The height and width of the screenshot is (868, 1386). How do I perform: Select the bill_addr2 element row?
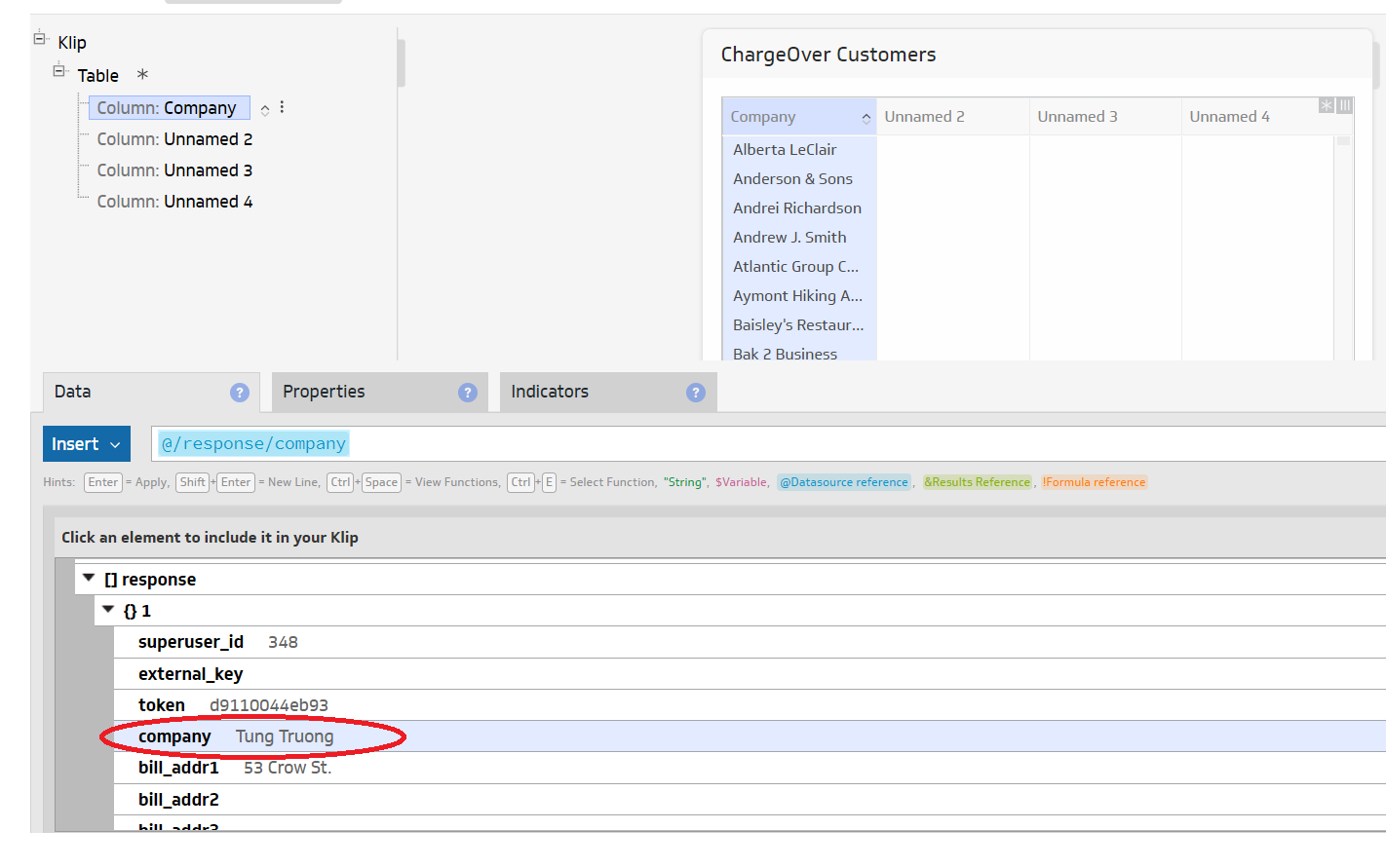click(750, 800)
